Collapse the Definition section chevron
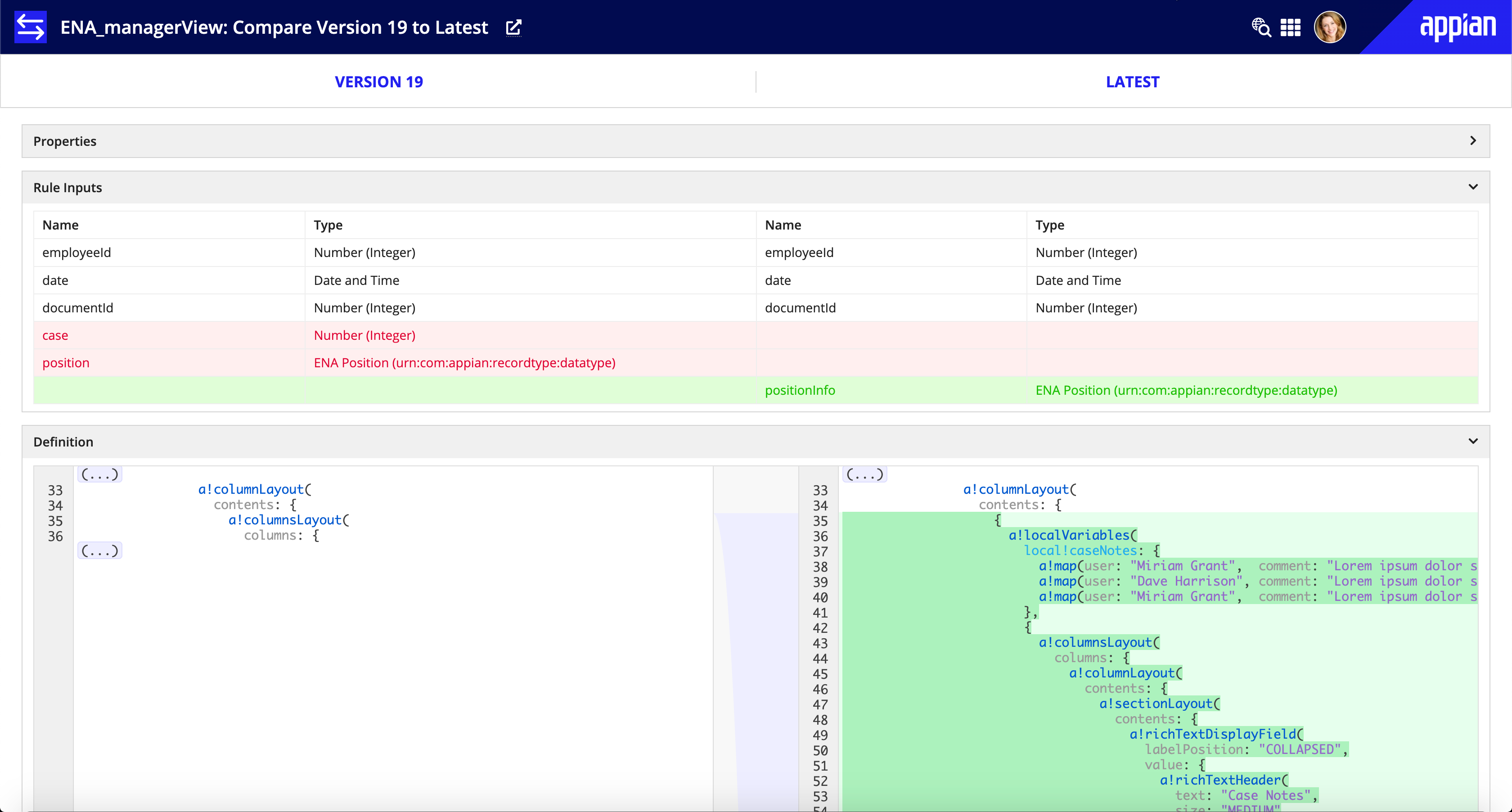The width and height of the screenshot is (1512, 812). pos(1473,442)
